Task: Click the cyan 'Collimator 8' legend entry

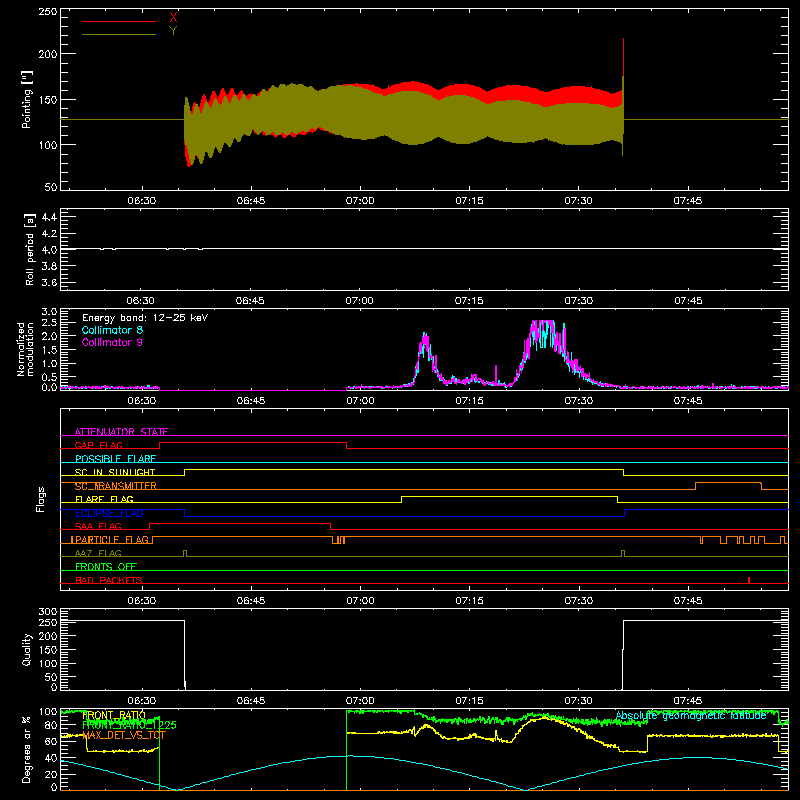Action: 112,330
